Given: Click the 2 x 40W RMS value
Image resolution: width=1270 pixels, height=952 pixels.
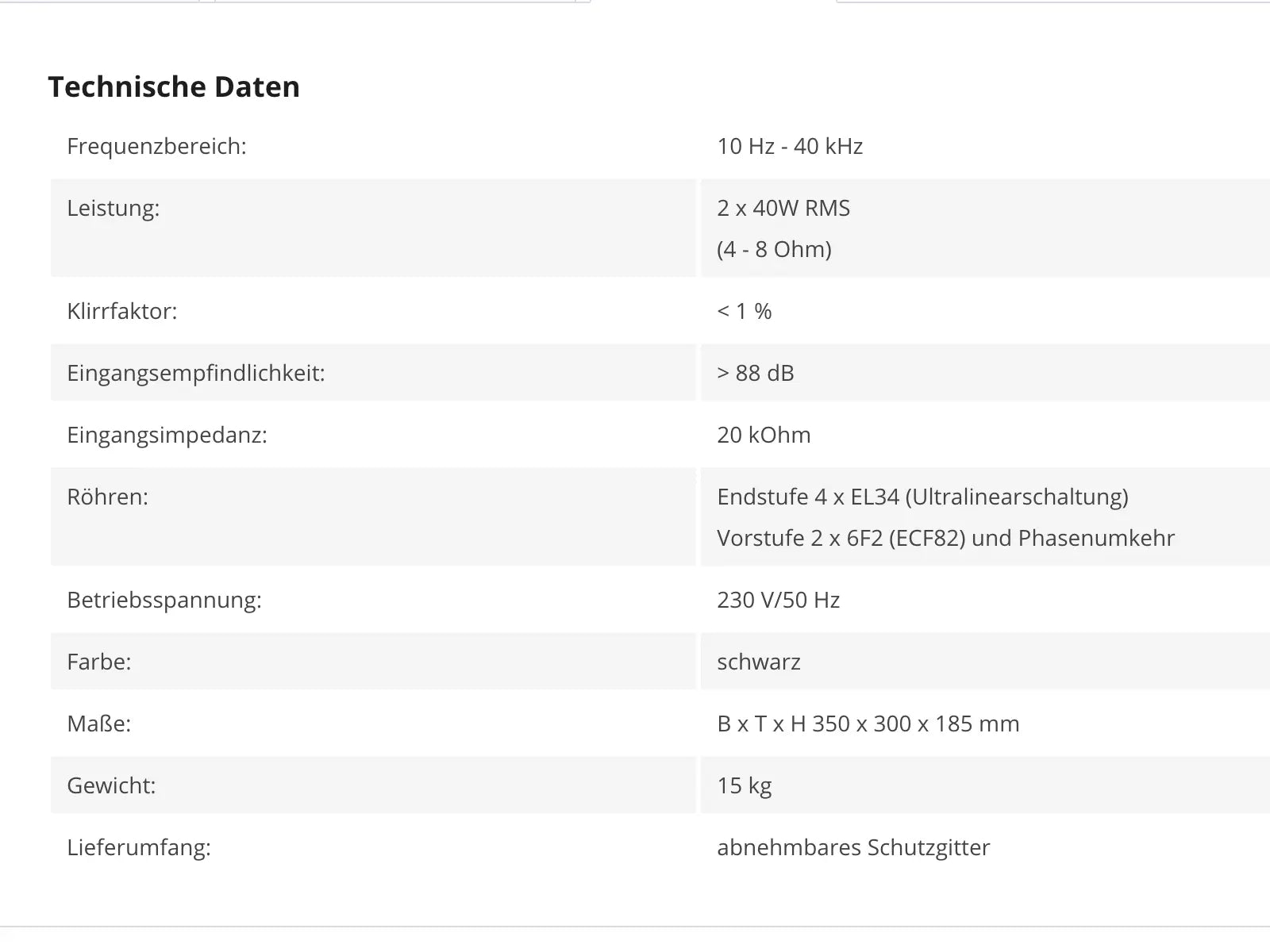Looking at the screenshot, I should tap(783, 208).
